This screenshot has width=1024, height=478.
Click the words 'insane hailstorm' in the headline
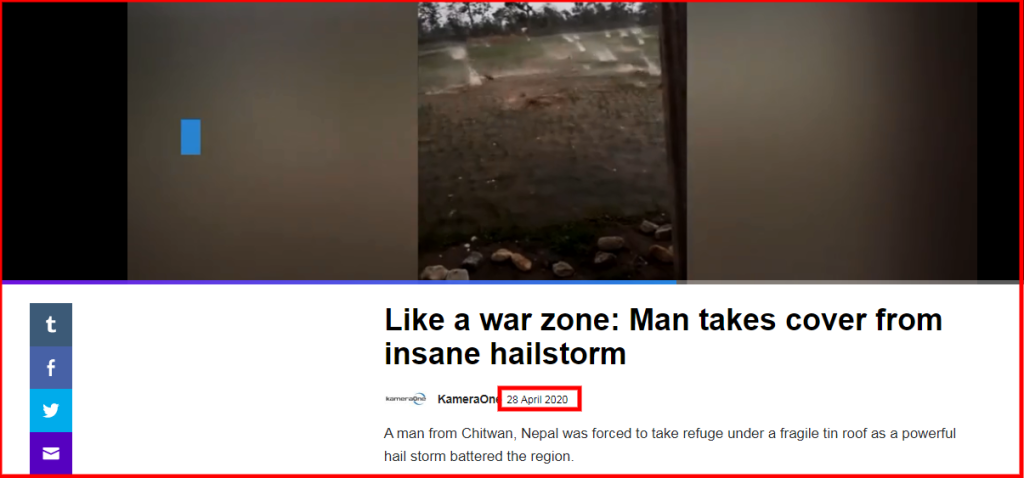pyautogui.click(x=505, y=354)
